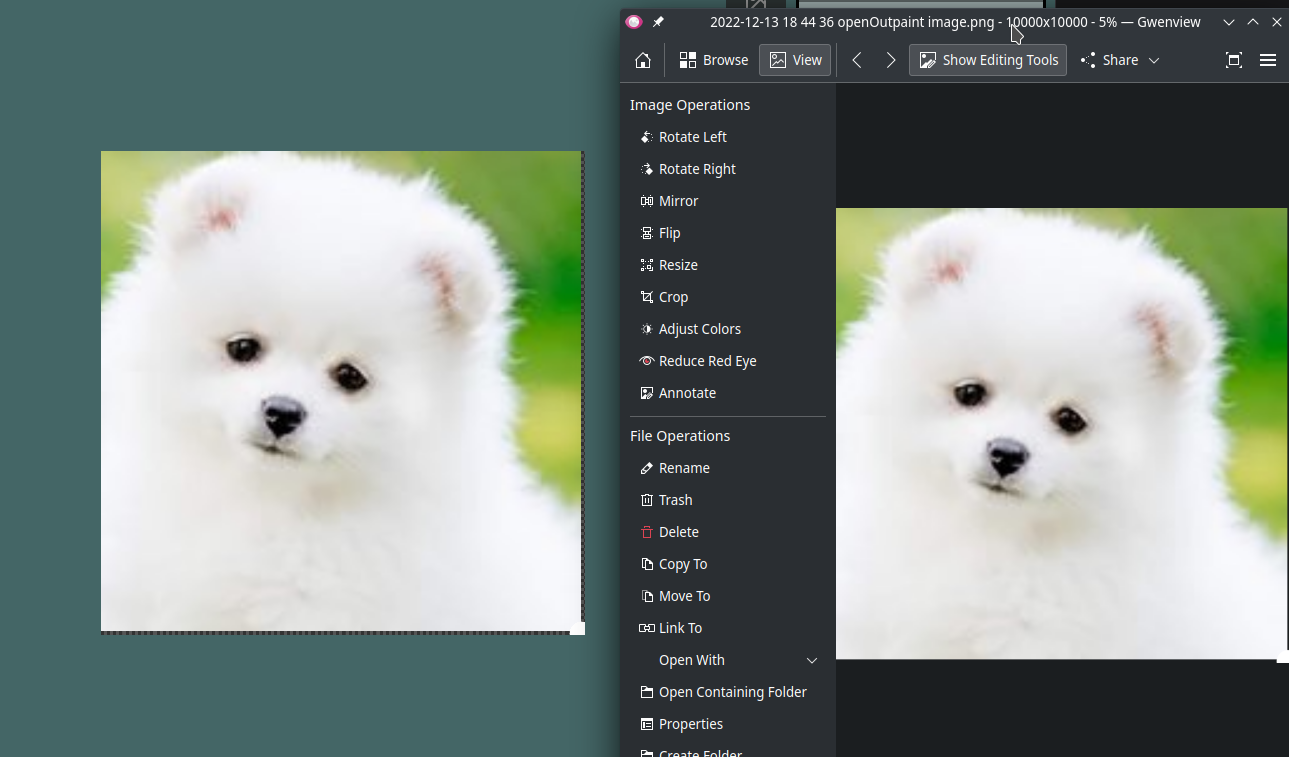Toggle the Show Editing Tools panel
Viewport: 1289px width, 757px height.
987,60
